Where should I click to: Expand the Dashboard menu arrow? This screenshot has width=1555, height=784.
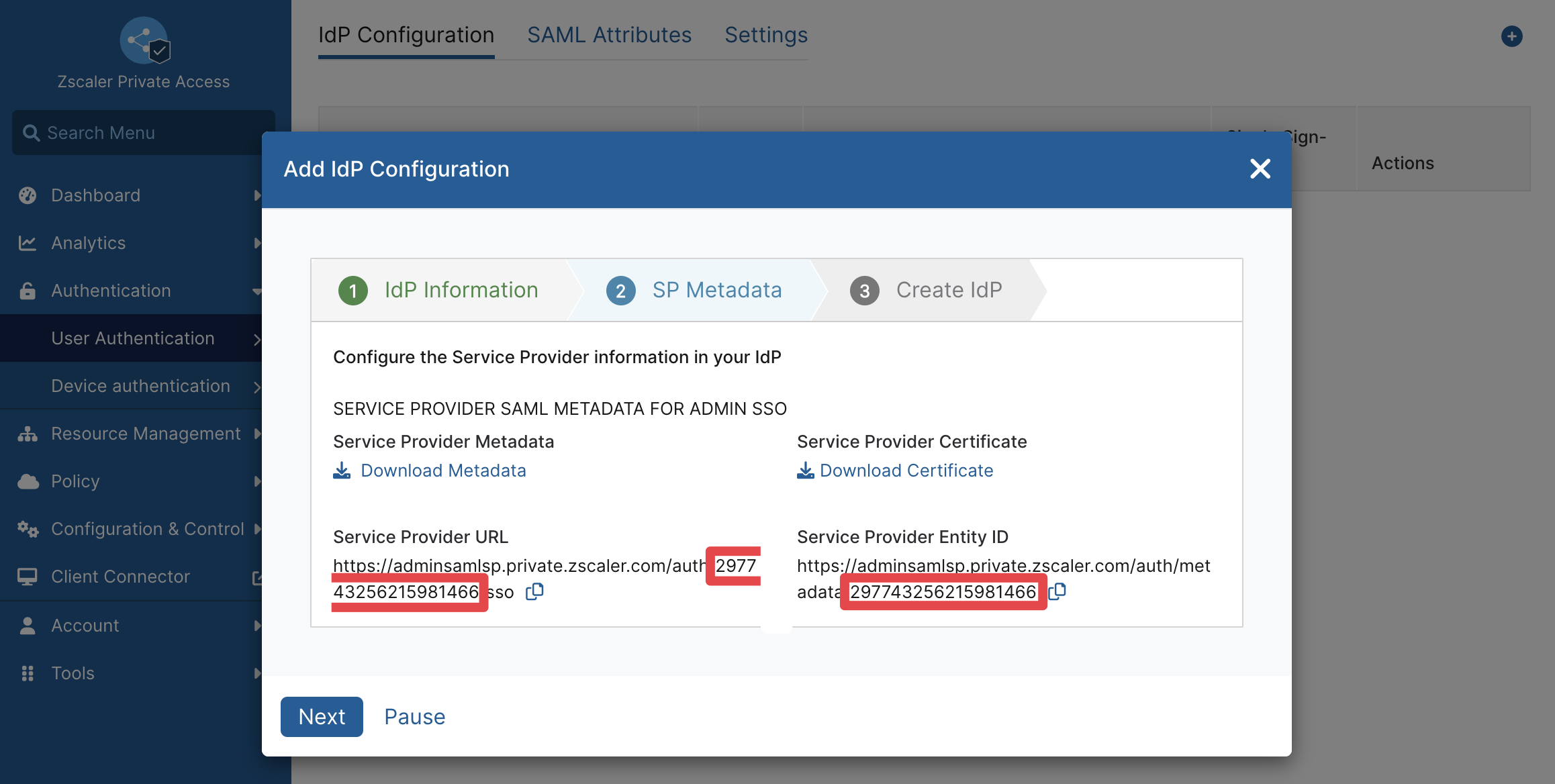click(257, 195)
